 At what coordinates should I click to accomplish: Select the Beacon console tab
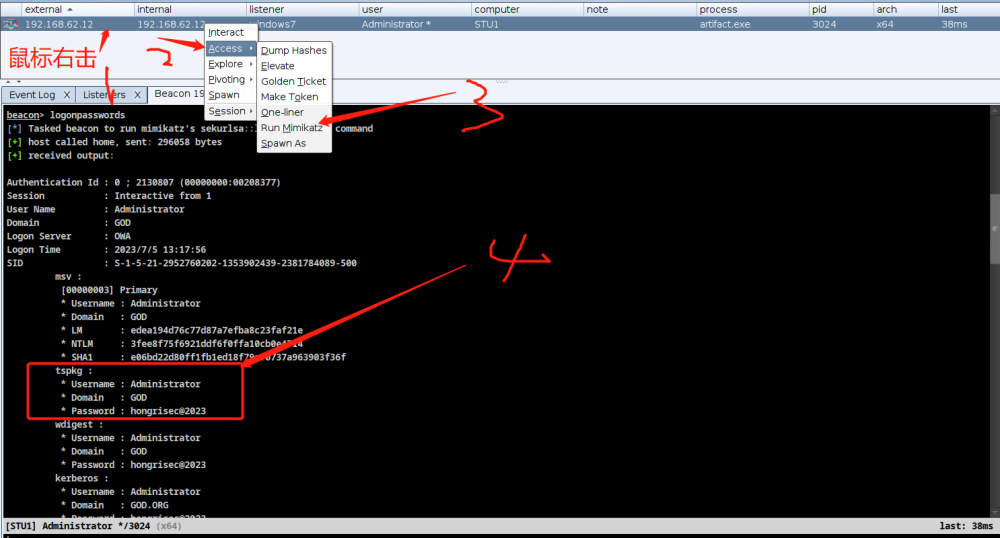(179, 94)
